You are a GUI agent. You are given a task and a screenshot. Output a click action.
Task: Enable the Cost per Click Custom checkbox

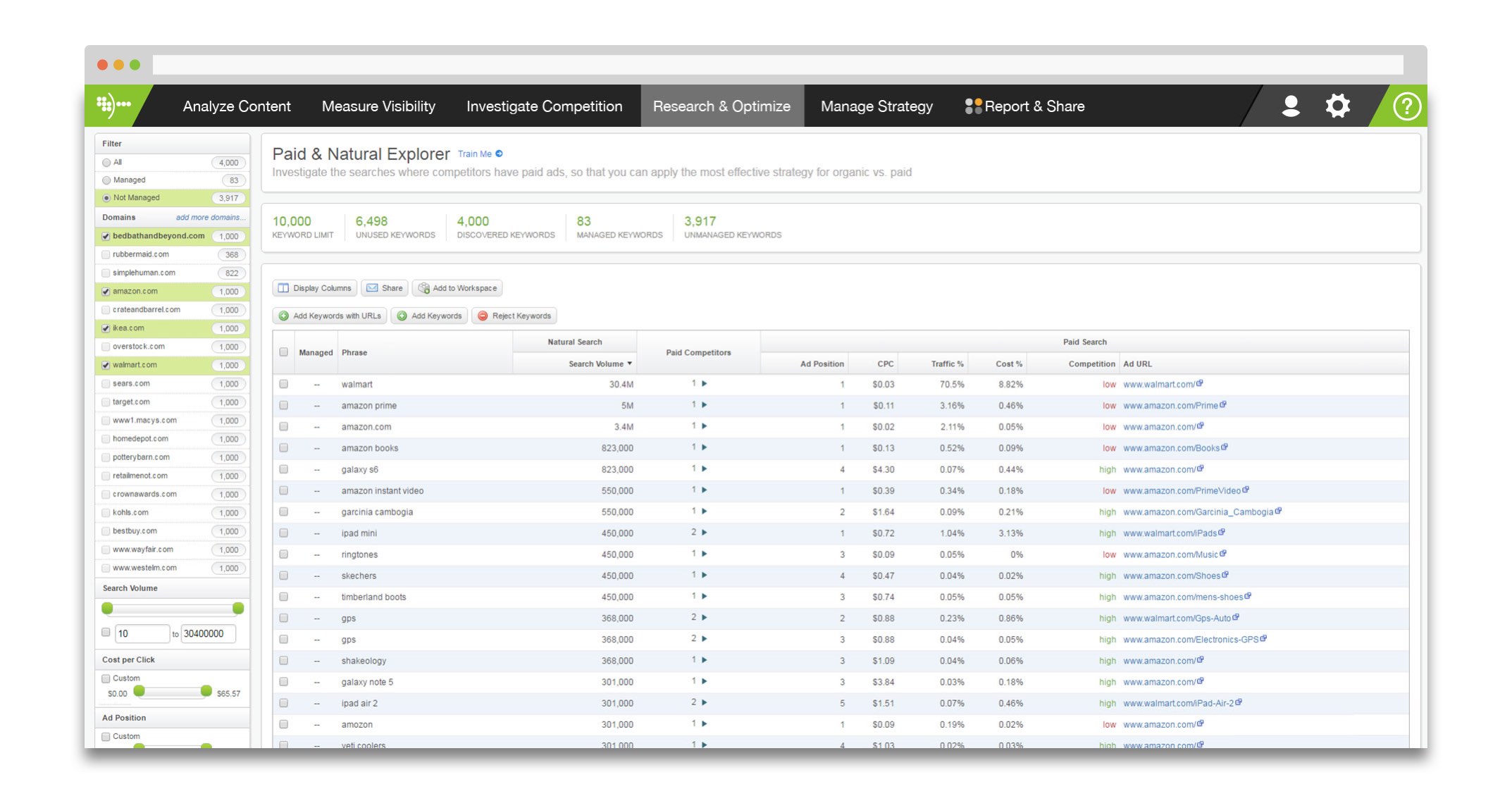click(106, 678)
